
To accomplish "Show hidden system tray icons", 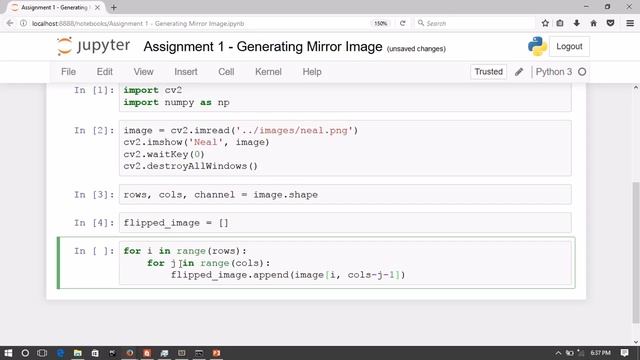I will coord(558,353).
